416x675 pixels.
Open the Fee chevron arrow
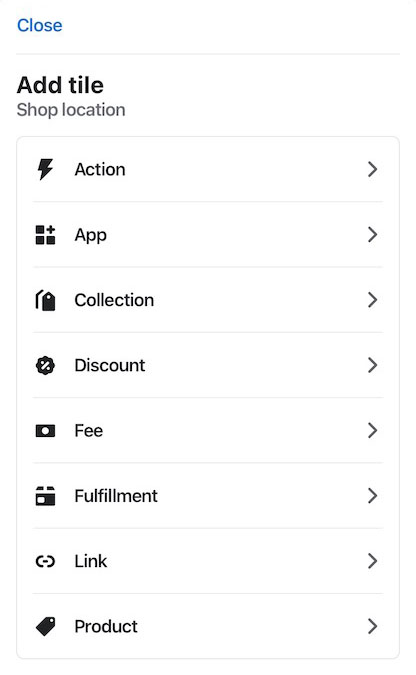point(373,430)
